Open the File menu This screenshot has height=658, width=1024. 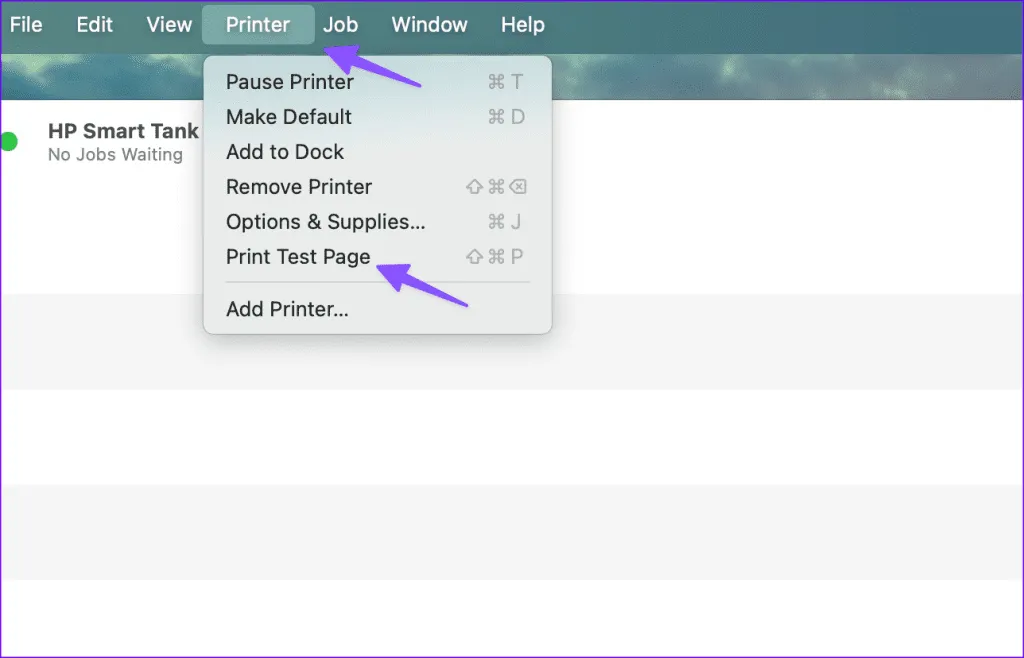point(26,25)
